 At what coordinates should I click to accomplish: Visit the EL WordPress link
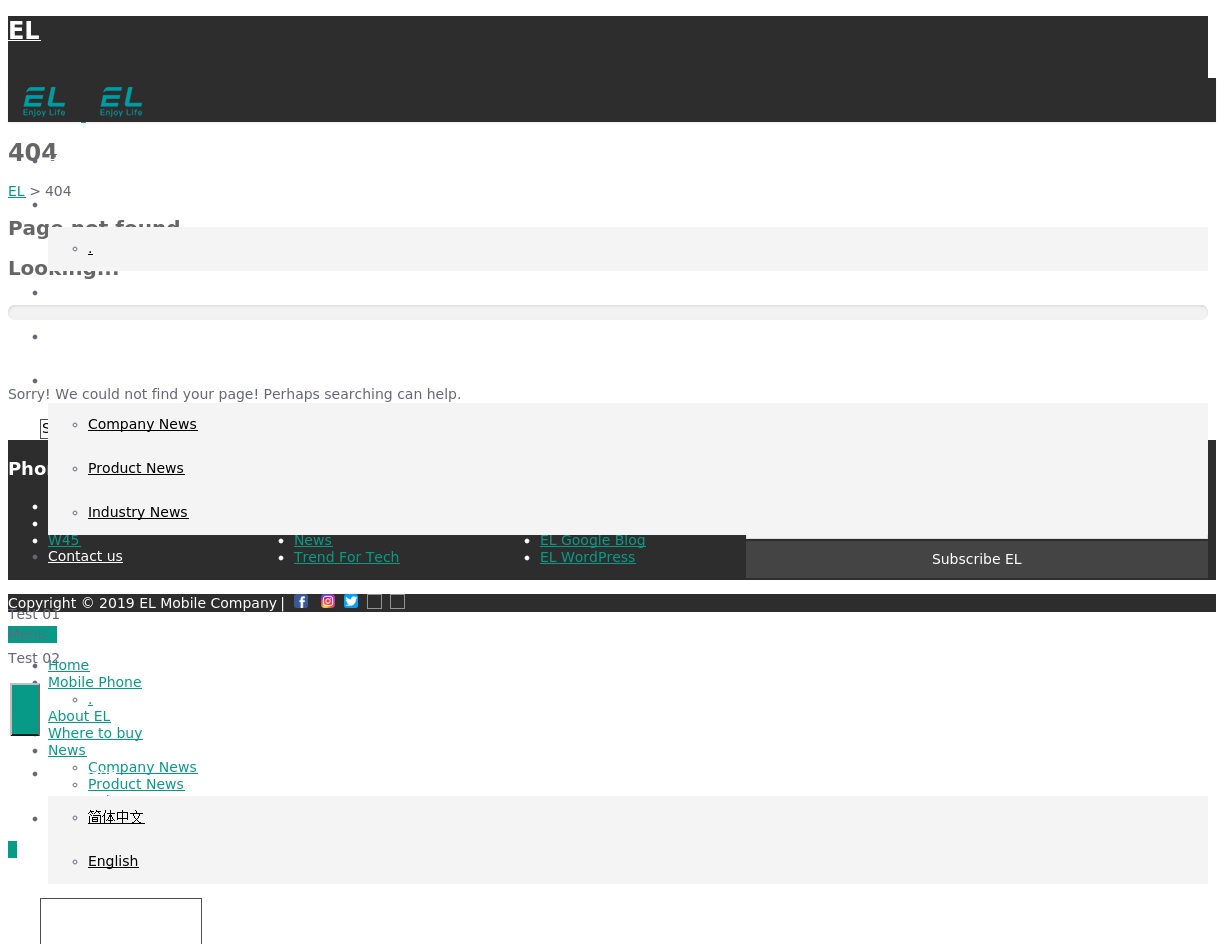click(x=587, y=557)
